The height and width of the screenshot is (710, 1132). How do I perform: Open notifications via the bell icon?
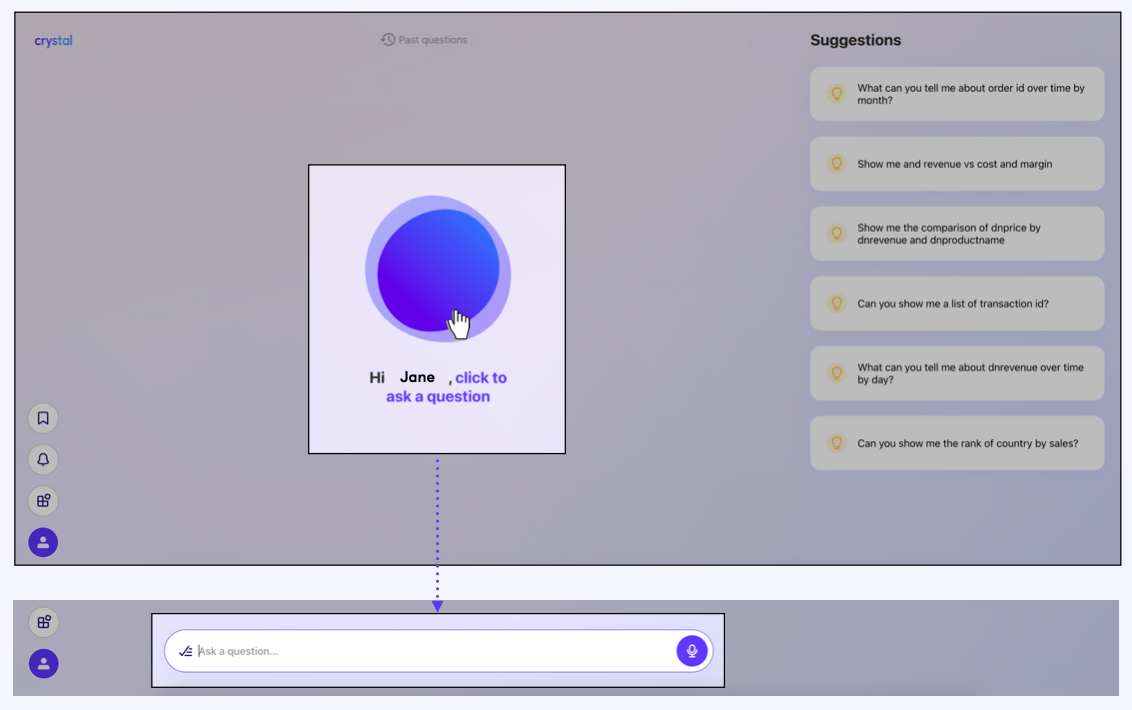[43, 460]
